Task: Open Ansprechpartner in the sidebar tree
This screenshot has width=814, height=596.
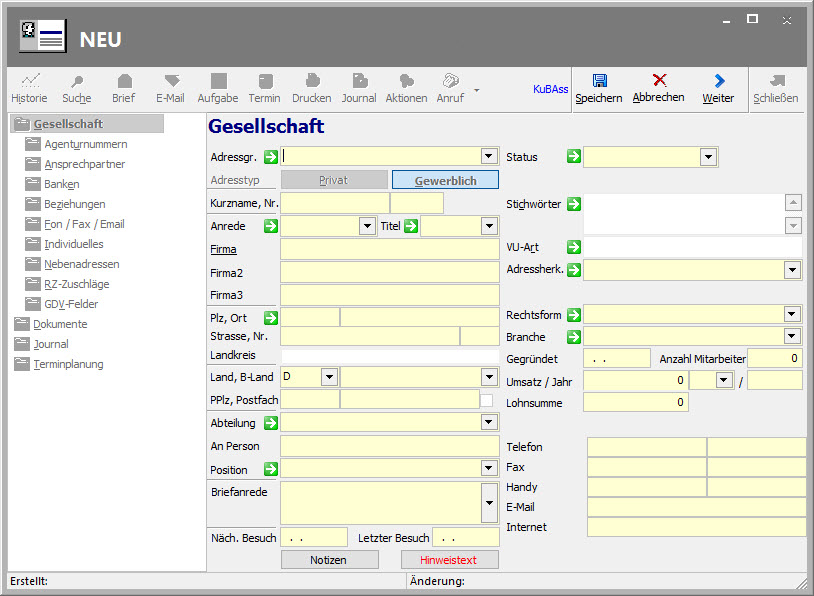Action: [x=84, y=164]
